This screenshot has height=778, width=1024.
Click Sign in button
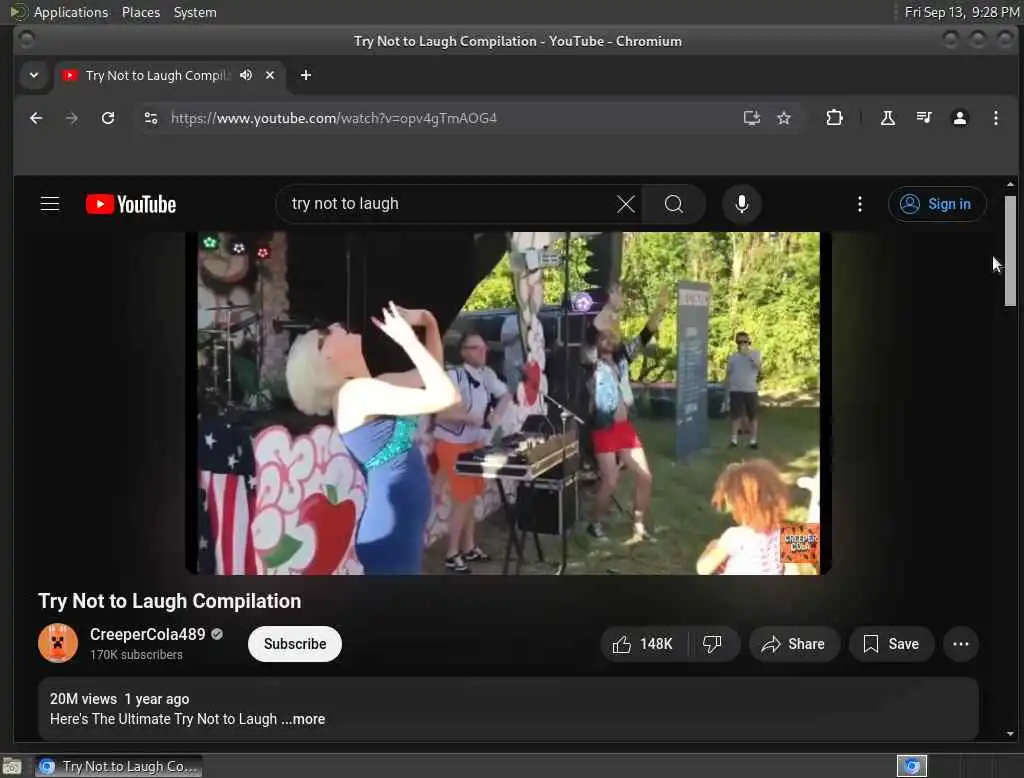pyautogui.click(x=936, y=204)
